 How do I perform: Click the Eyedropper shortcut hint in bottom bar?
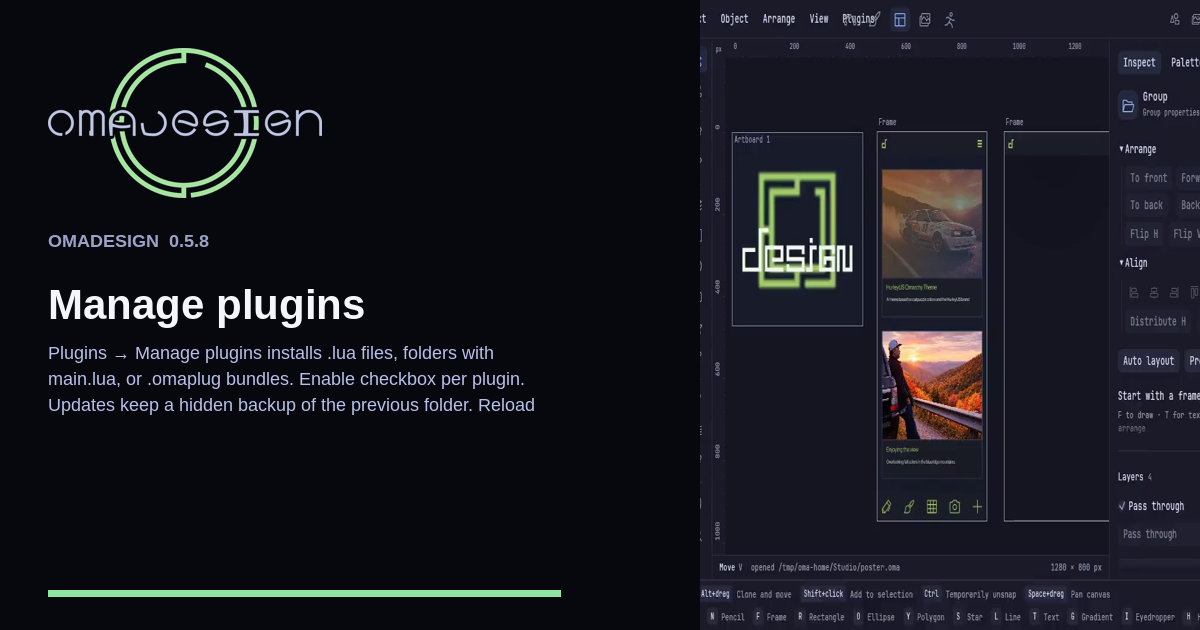tap(1149, 617)
